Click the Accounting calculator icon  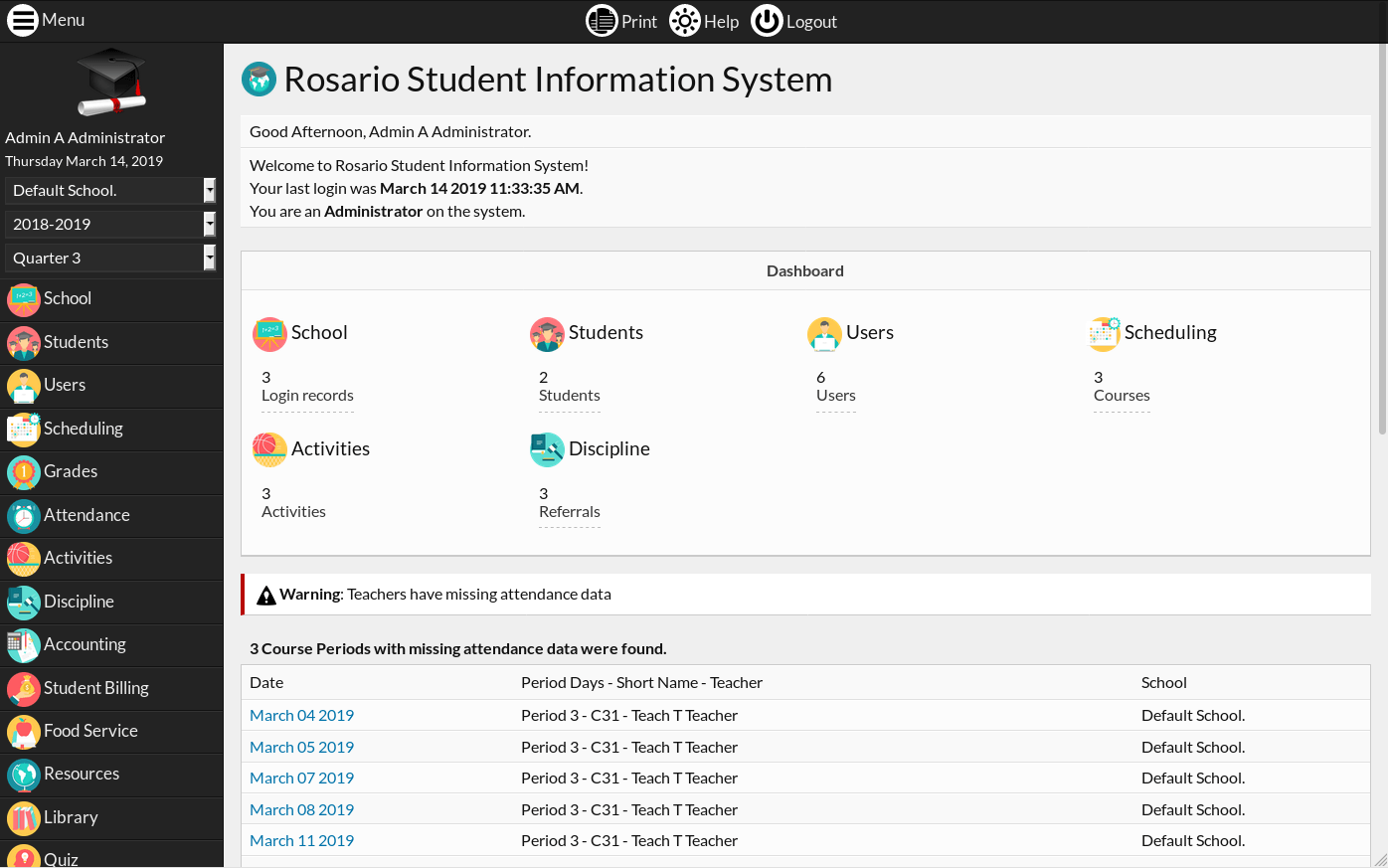pos(24,644)
